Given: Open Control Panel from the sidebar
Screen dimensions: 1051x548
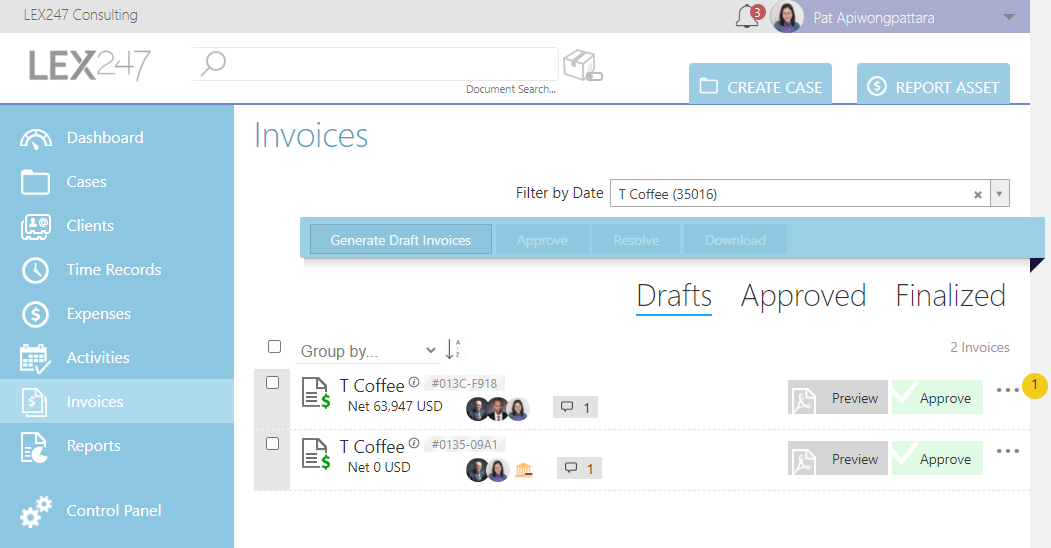Looking at the screenshot, I should (x=113, y=511).
